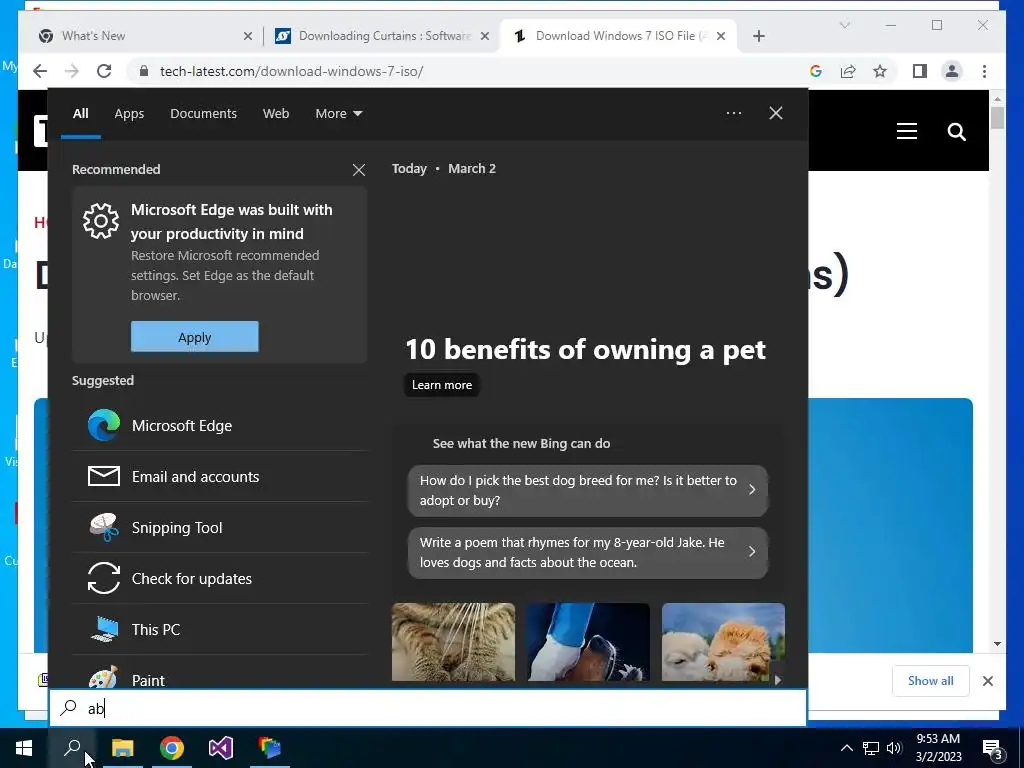Click See what the new Bing can do
The image size is (1024, 768).
521,443
